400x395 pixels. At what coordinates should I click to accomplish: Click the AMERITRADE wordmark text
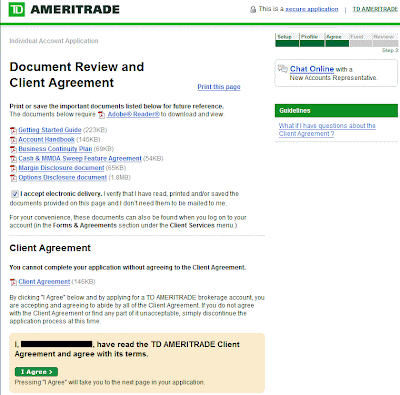coord(75,9)
